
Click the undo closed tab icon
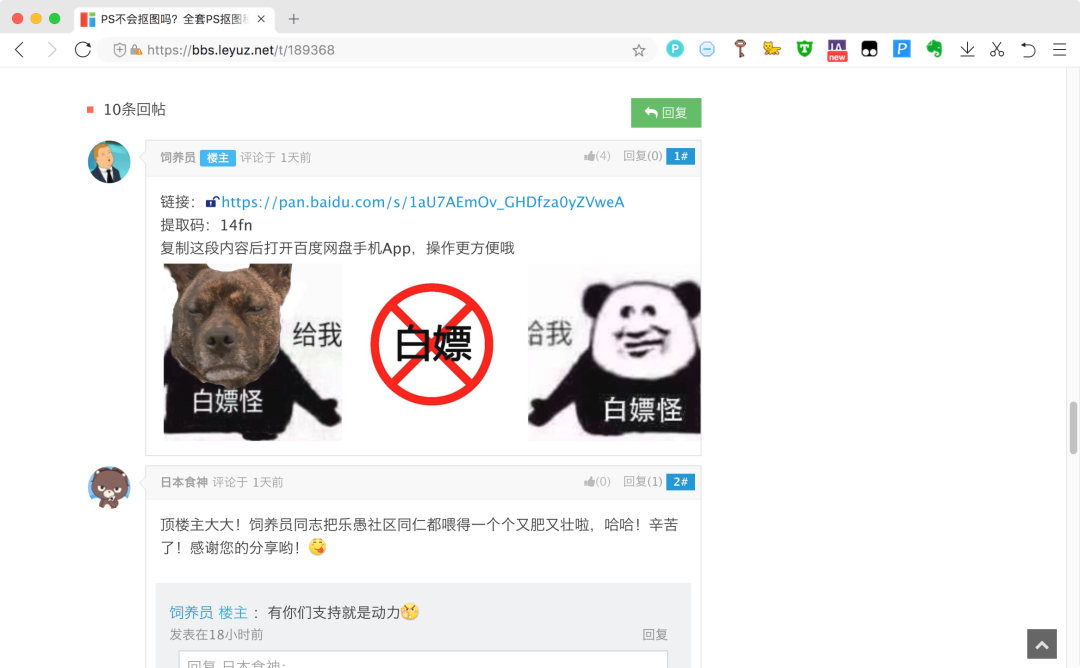(x=1028, y=50)
